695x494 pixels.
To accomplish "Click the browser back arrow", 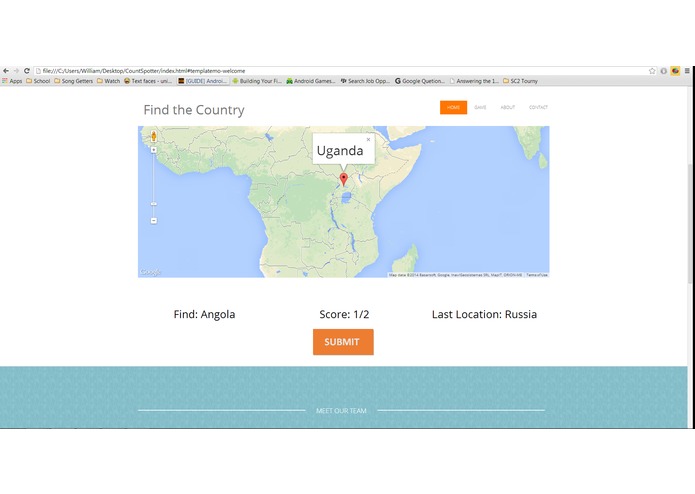I will [6, 71].
